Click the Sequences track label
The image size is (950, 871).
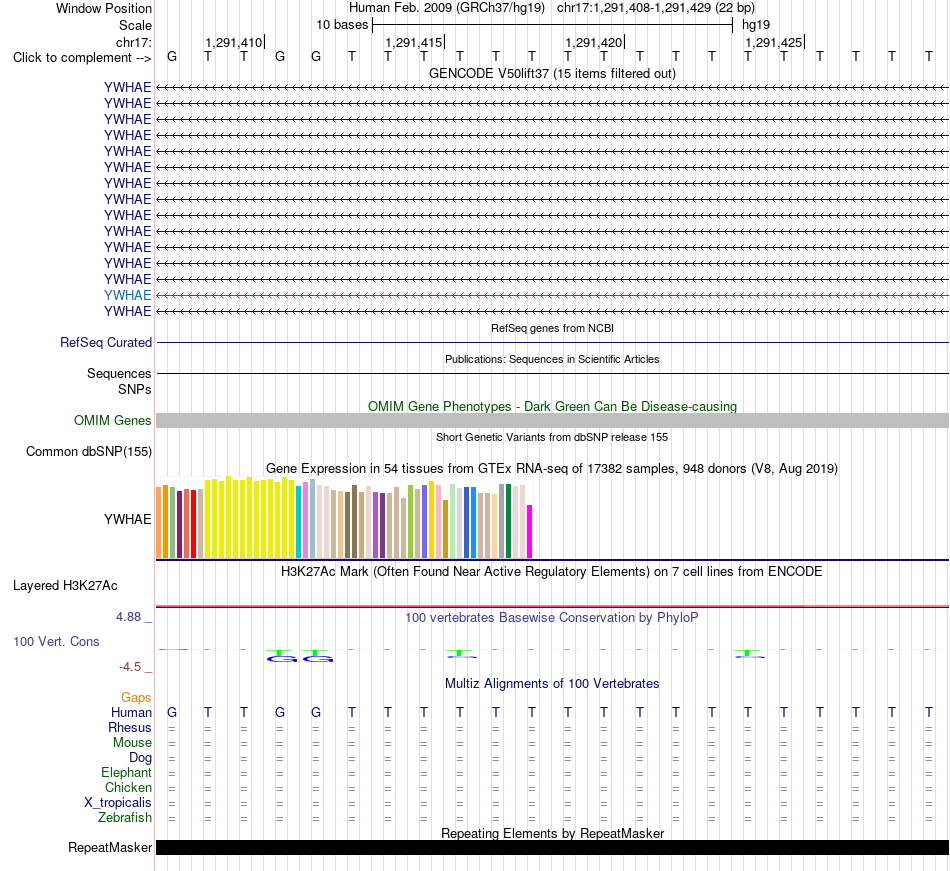click(119, 373)
